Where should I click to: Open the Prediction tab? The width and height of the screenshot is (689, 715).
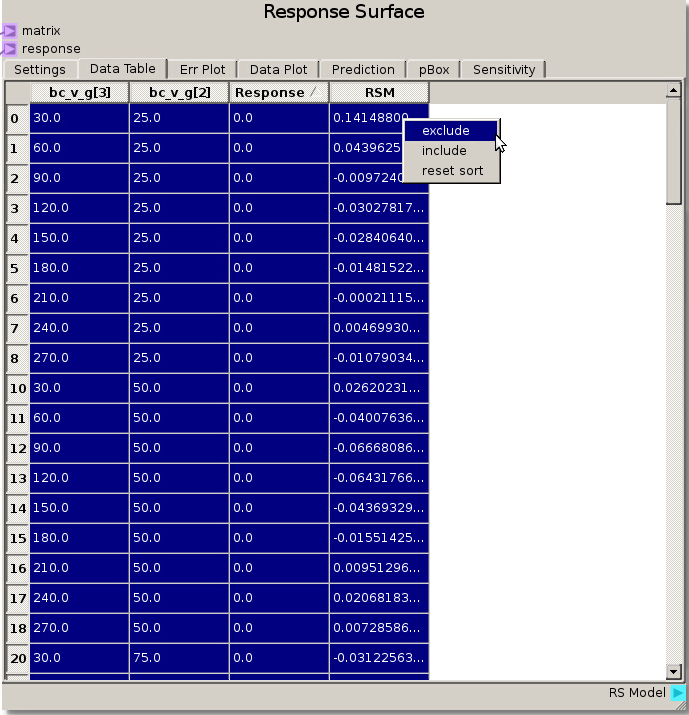click(x=363, y=69)
